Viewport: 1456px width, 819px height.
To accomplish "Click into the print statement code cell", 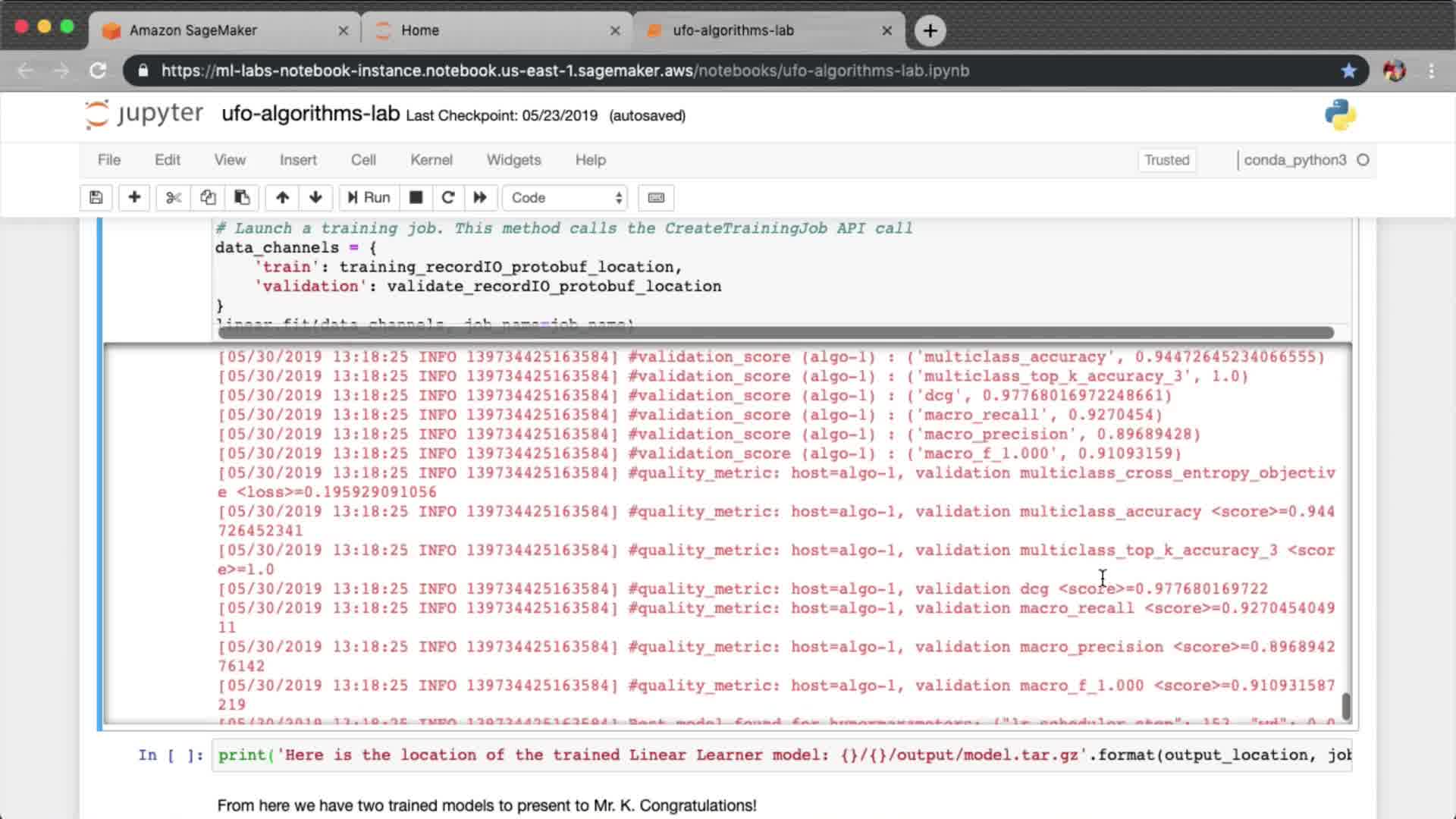I will click(x=781, y=755).
